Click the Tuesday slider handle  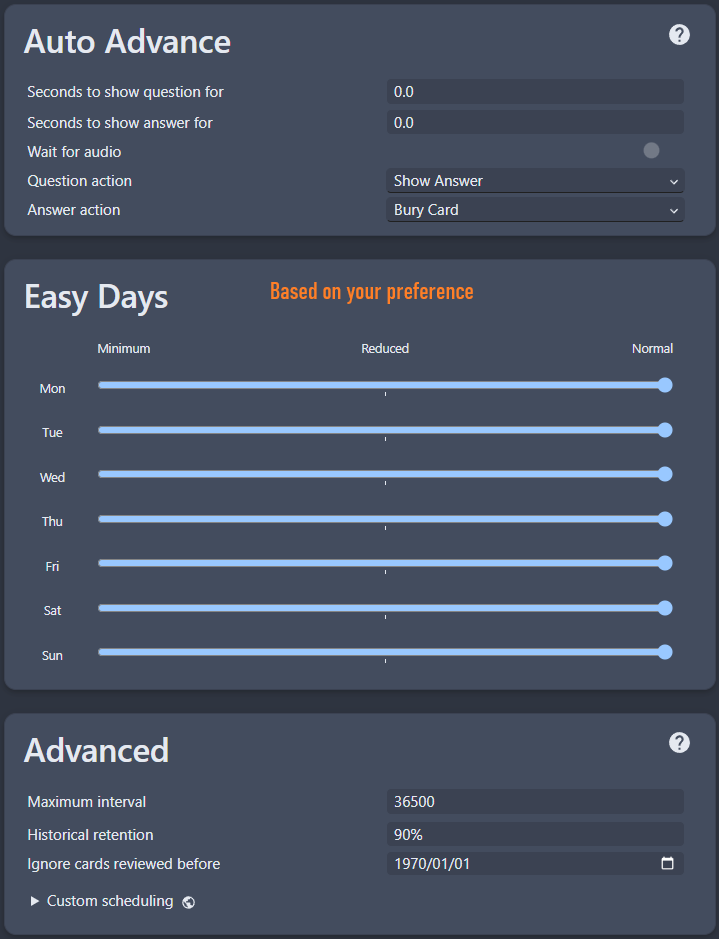[x=665, y=430]
